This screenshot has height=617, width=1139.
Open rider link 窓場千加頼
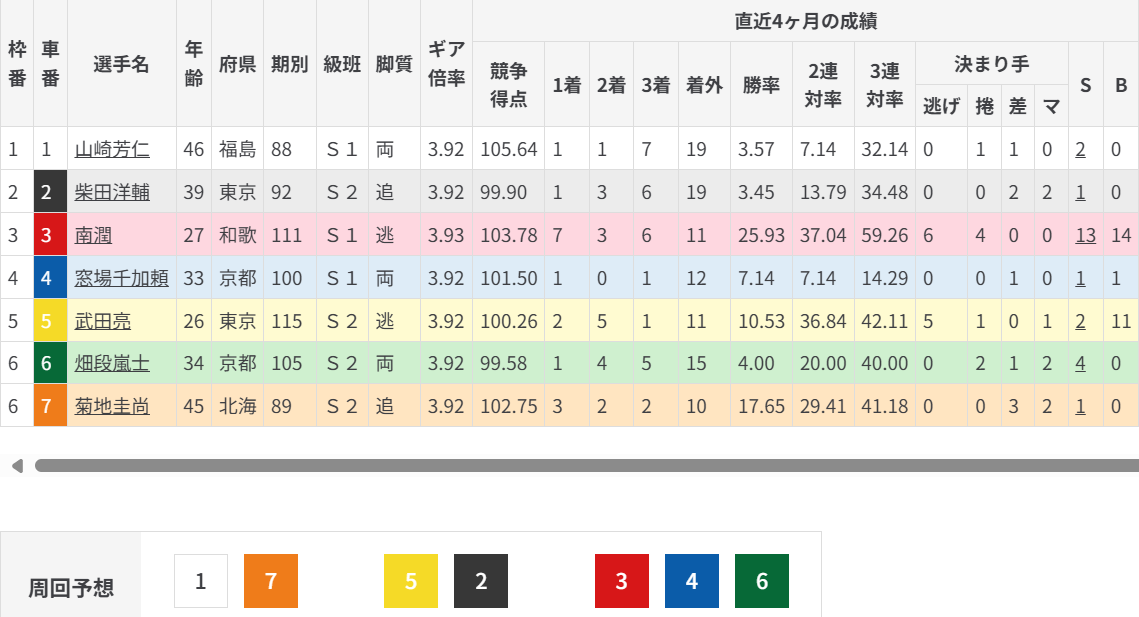(121, 278)
